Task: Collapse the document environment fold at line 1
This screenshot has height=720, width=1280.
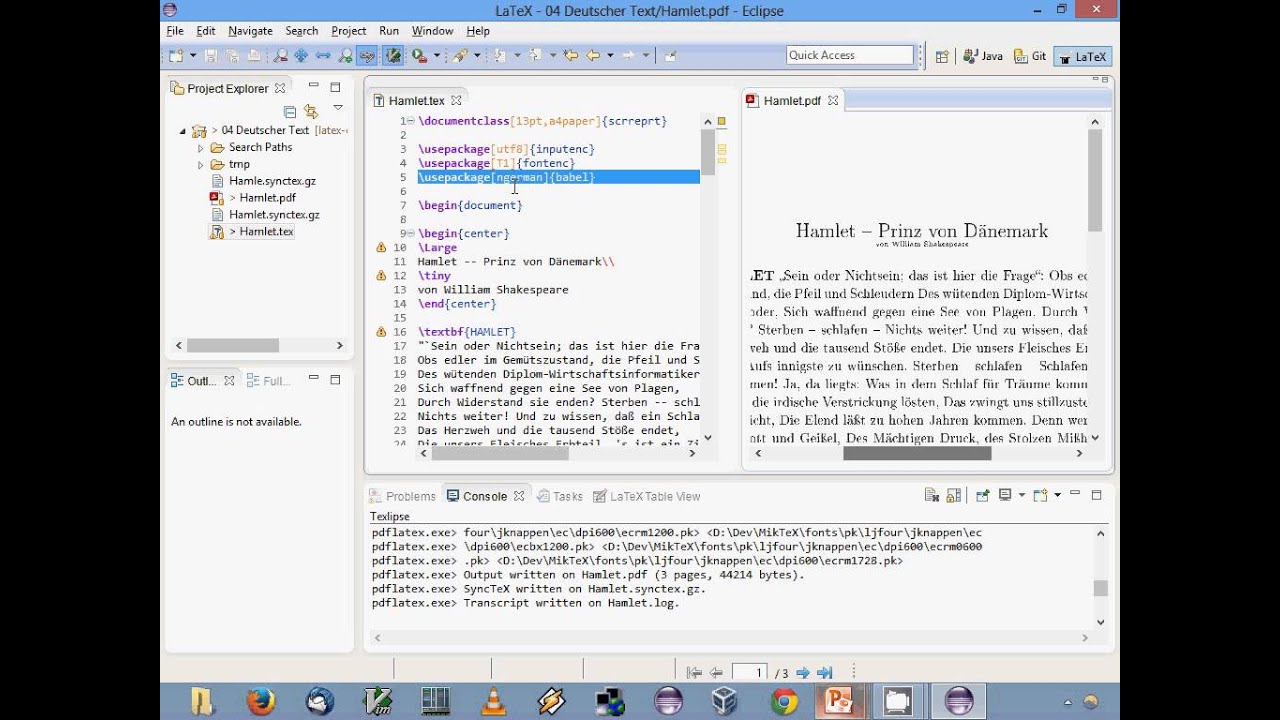Action: click(x=411, y=121)
